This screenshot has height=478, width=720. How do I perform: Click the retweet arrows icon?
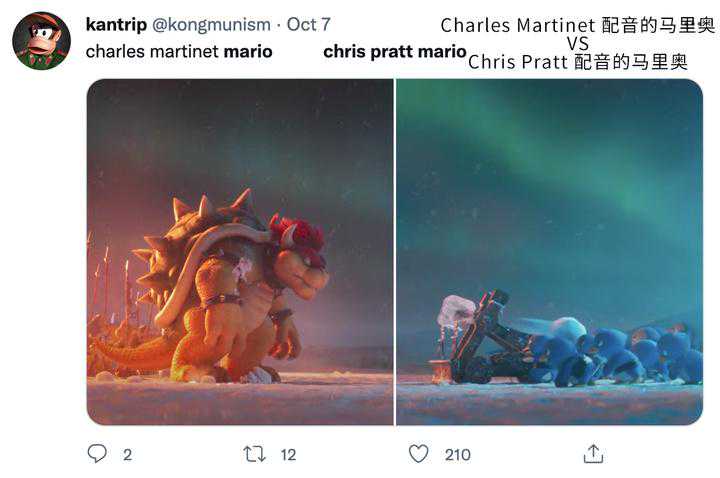pyautogui.click(x=255, y=454)
